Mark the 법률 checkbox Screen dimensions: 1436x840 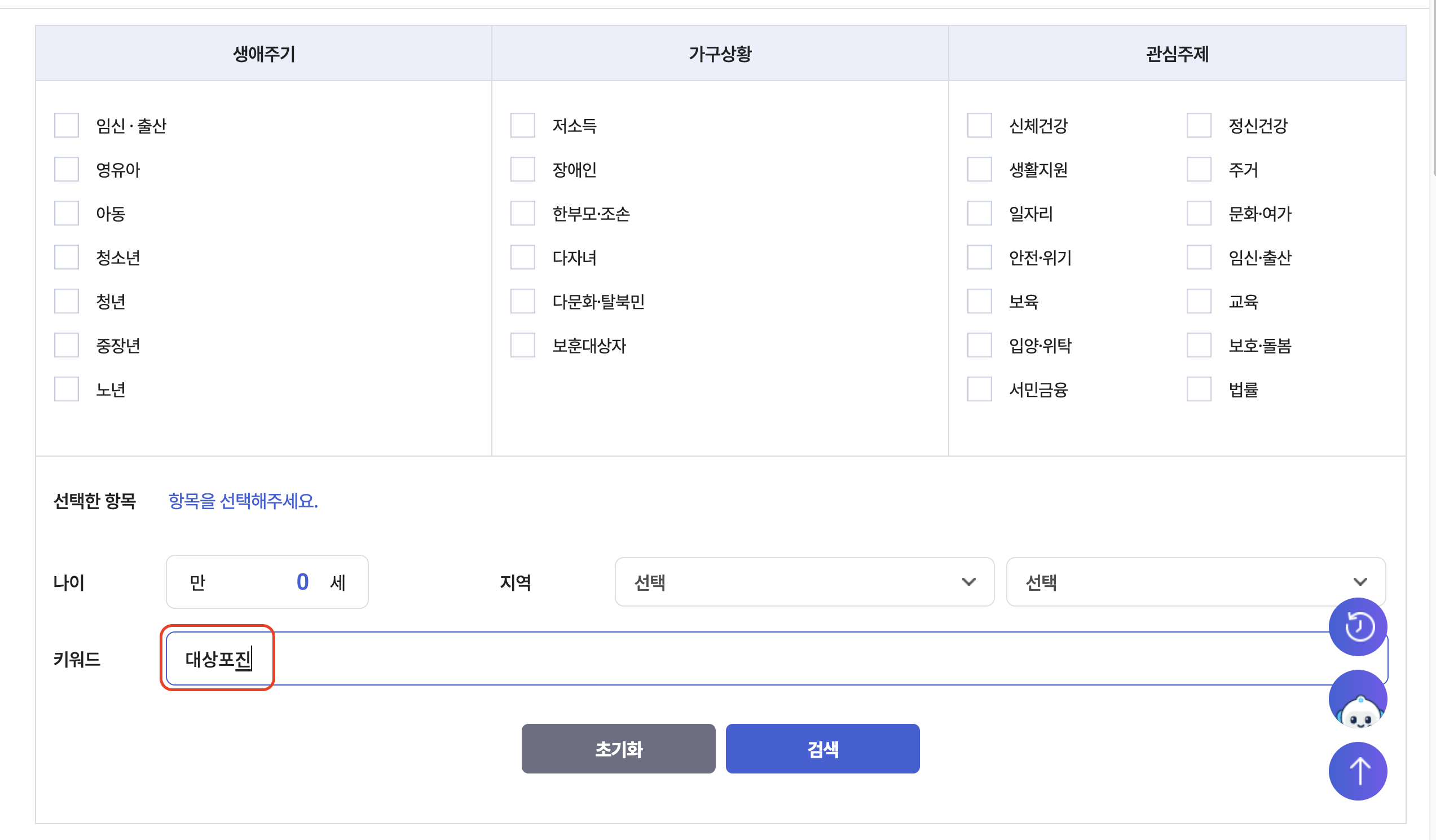pos(1199,390)
